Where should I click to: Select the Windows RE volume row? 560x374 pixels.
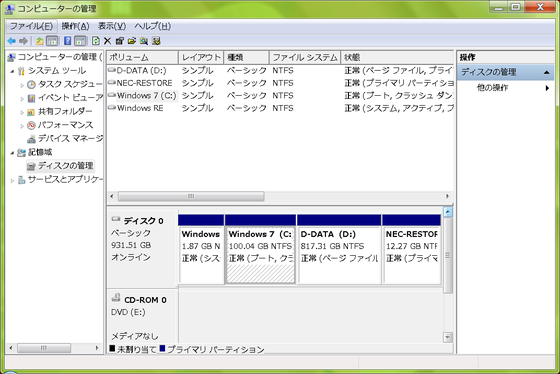pyautogui.click(x=280, y=108)
